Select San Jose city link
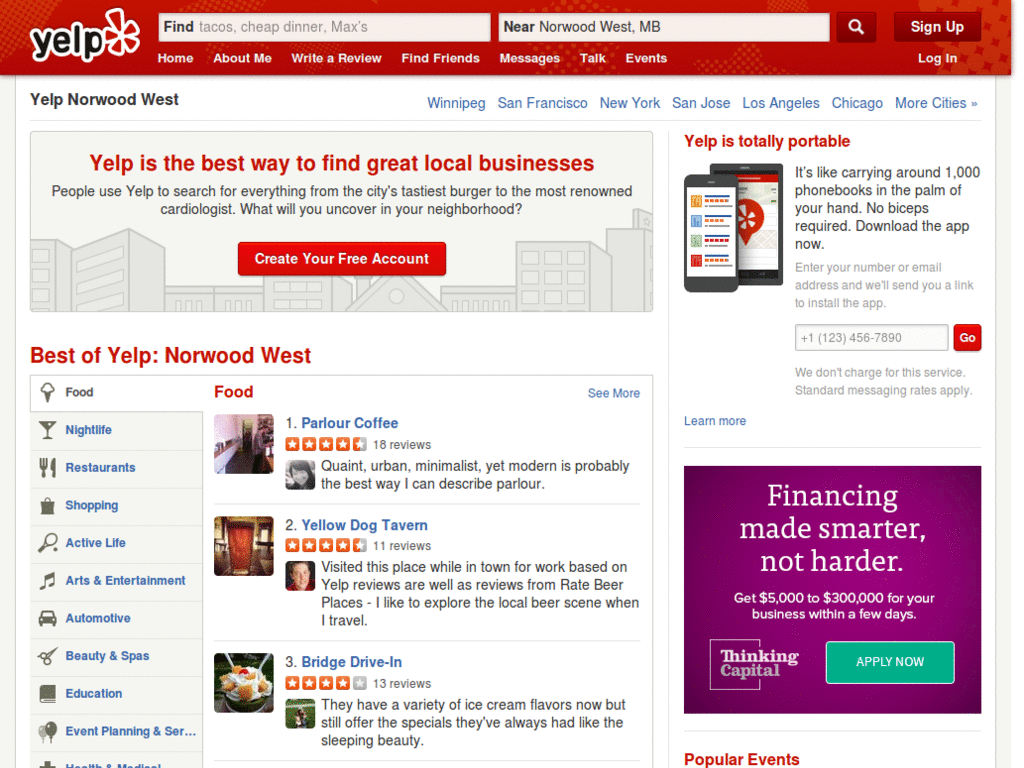 (701, 103)
